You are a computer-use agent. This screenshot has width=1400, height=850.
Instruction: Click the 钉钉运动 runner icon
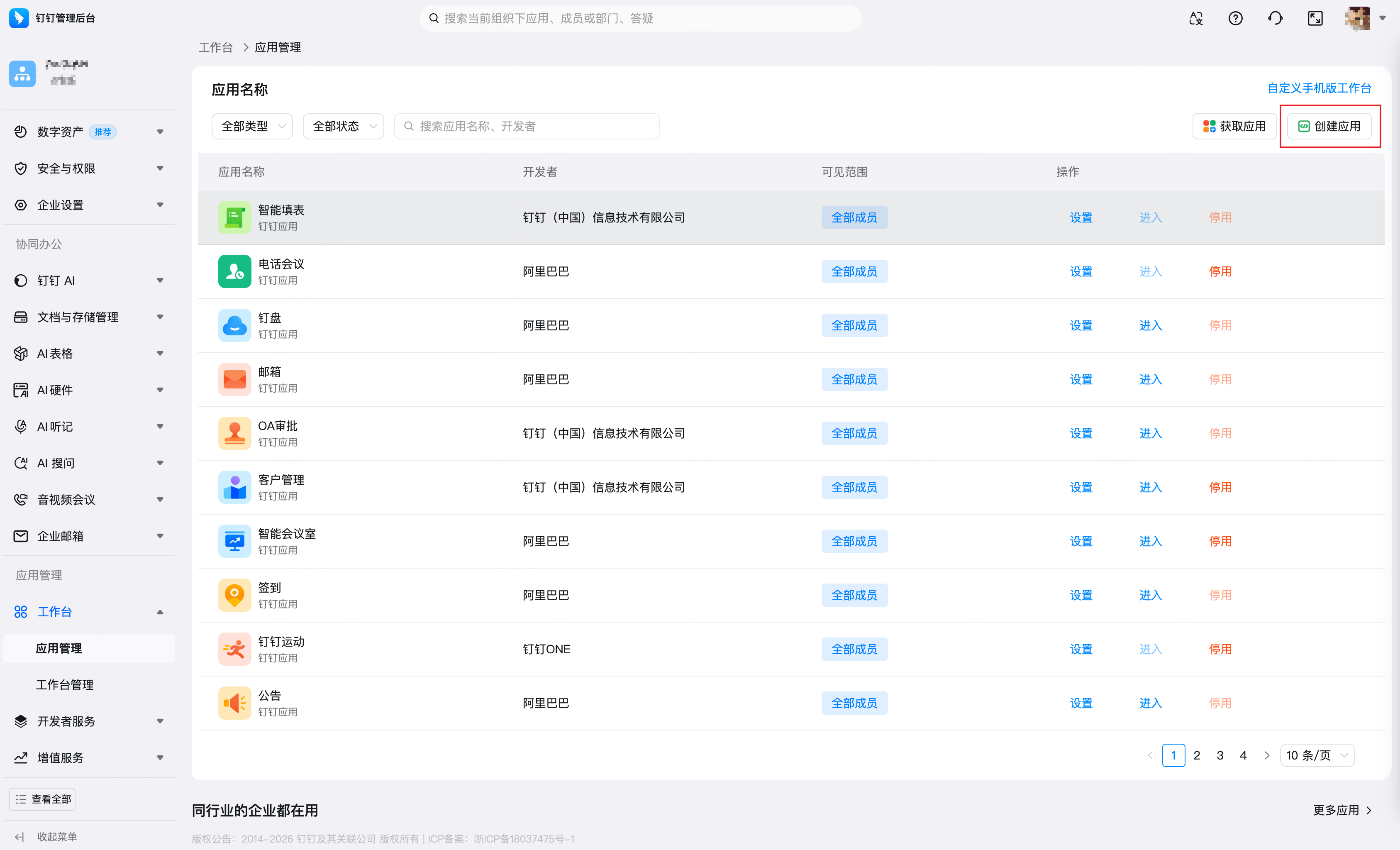coord(234,650)
